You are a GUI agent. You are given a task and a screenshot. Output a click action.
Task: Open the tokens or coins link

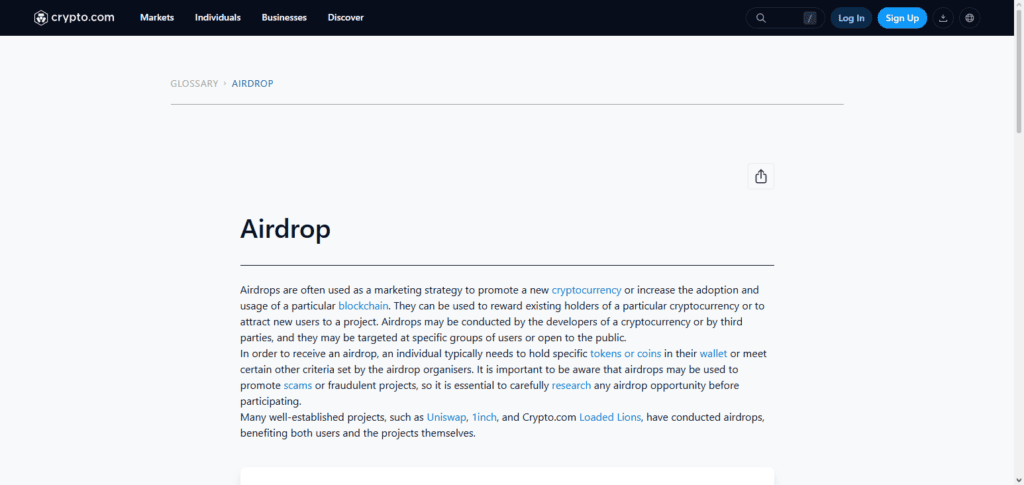626,354
